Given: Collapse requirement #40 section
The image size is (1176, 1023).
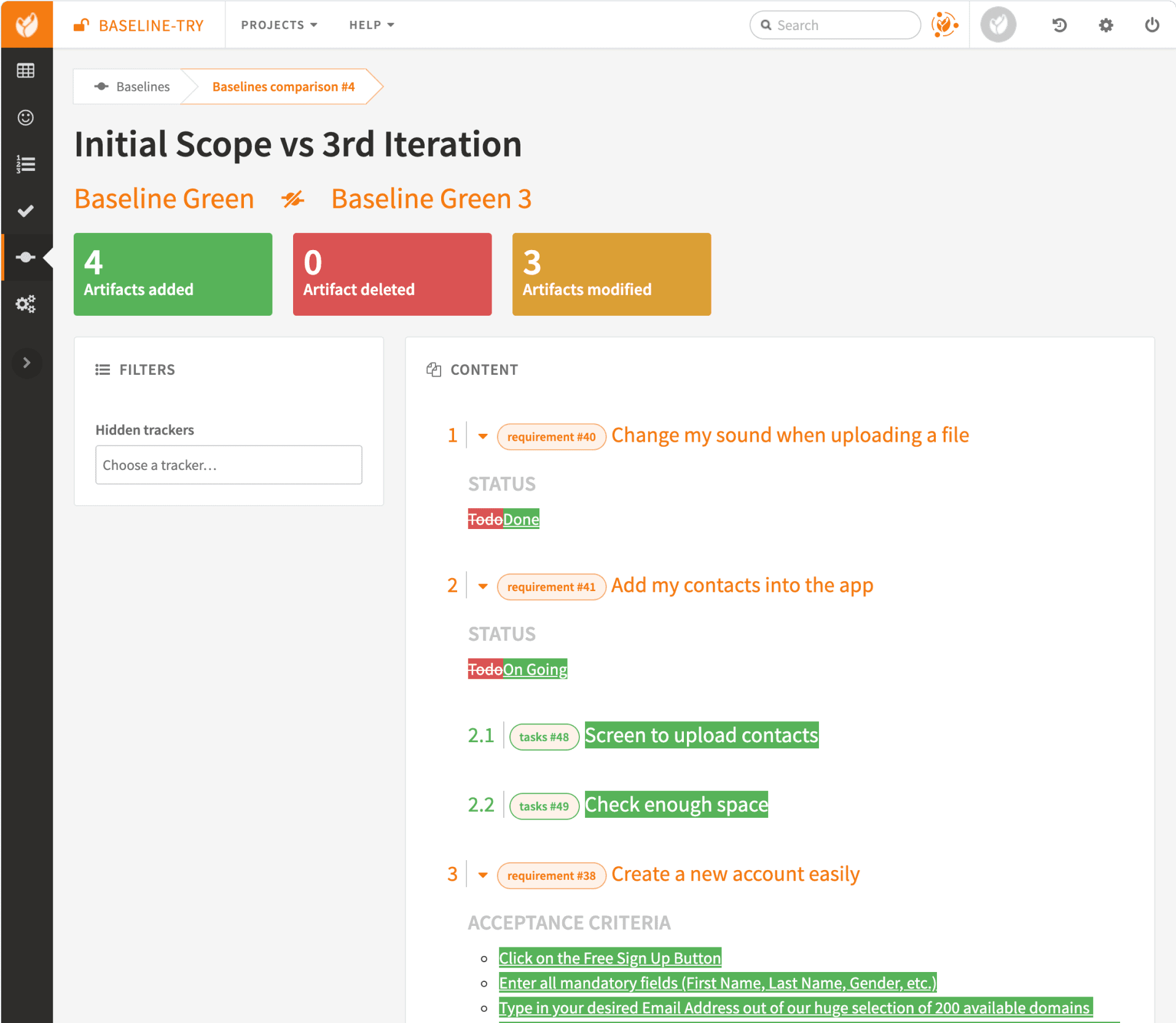Looking at the screenshot, I should click(x=483, y=436).
